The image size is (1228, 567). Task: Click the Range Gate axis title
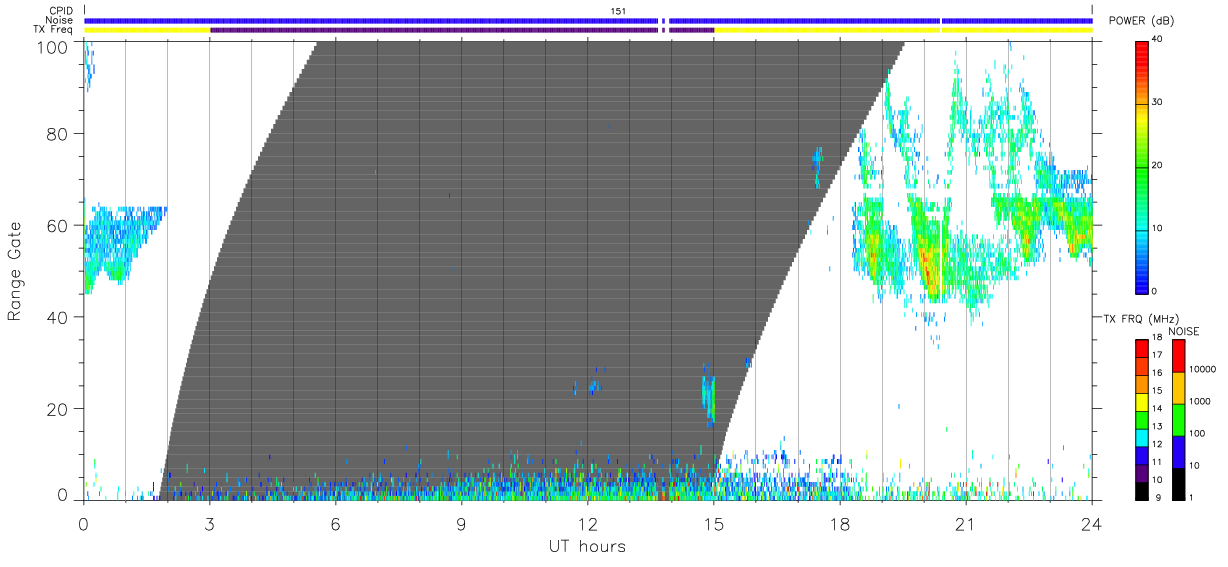pyautogui.click(x=15, y=269)
